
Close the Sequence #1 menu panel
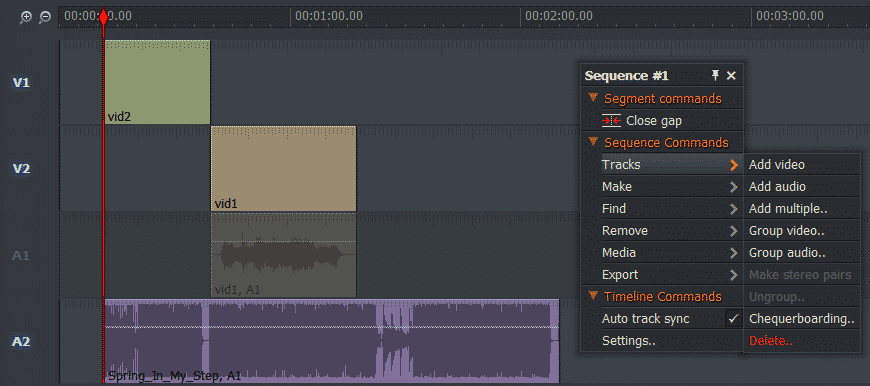731,76
